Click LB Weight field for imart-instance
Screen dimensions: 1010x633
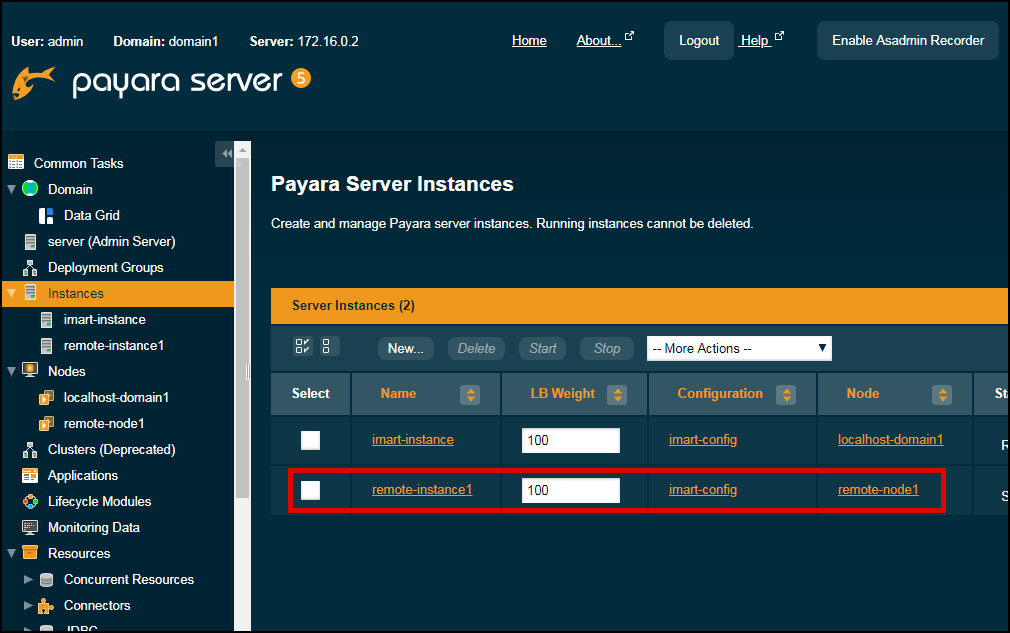pos(570,440)
